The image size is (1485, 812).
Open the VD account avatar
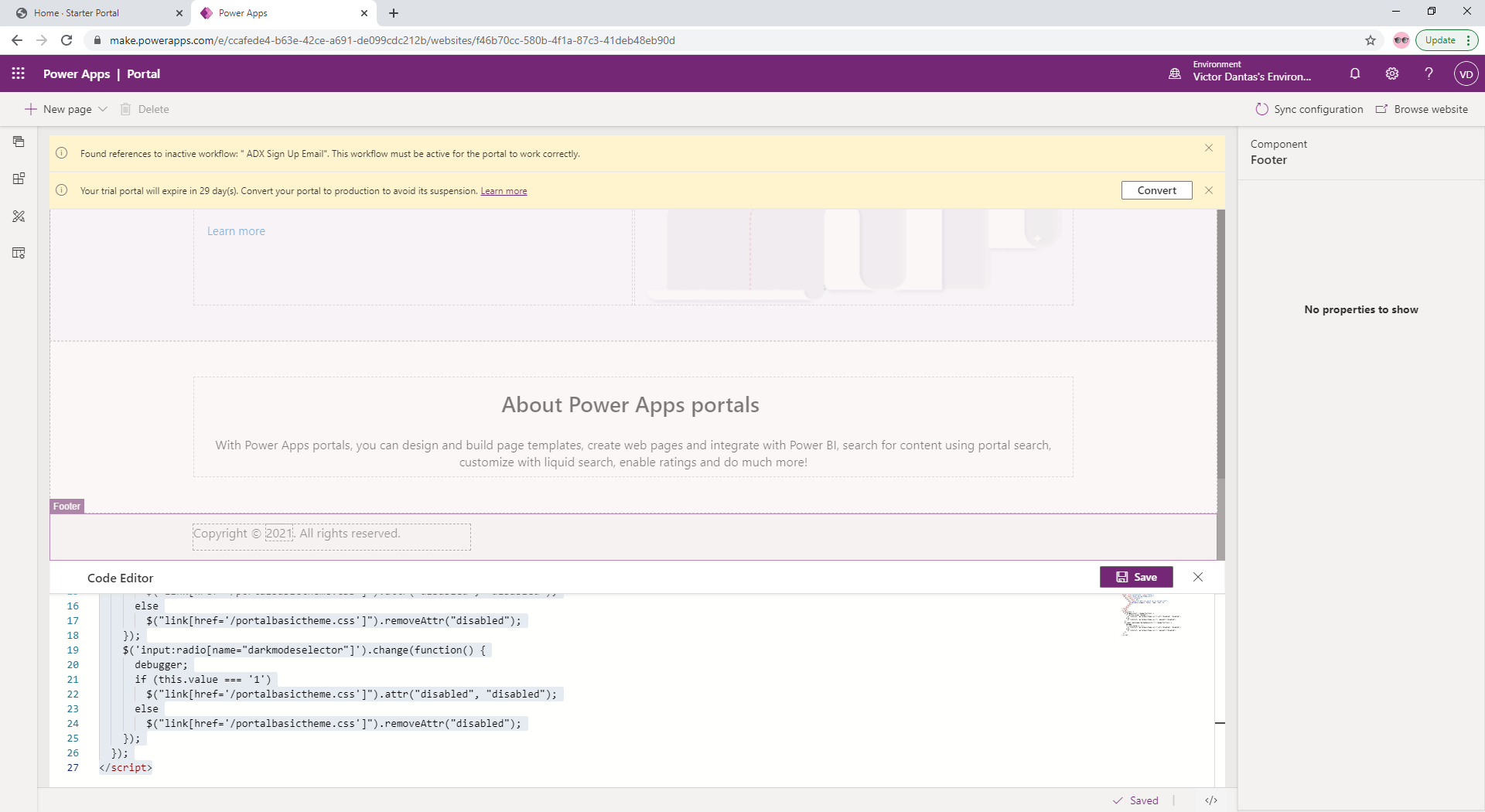point(1466,74)
